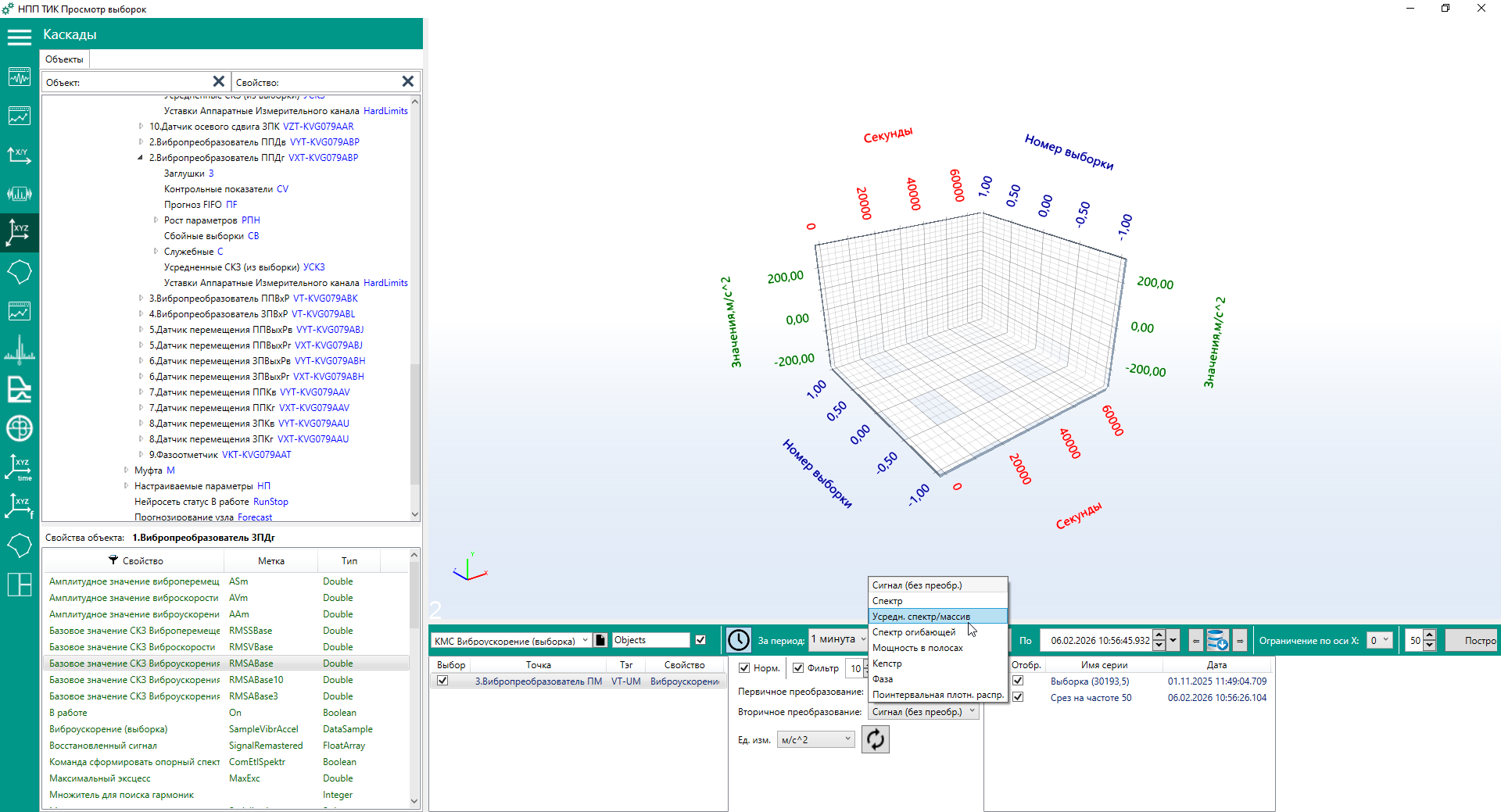Image resolution: width=1501 pixels, height=812 pixels.
Task: Switch to the Объекты tab
Action: (64, 59)
